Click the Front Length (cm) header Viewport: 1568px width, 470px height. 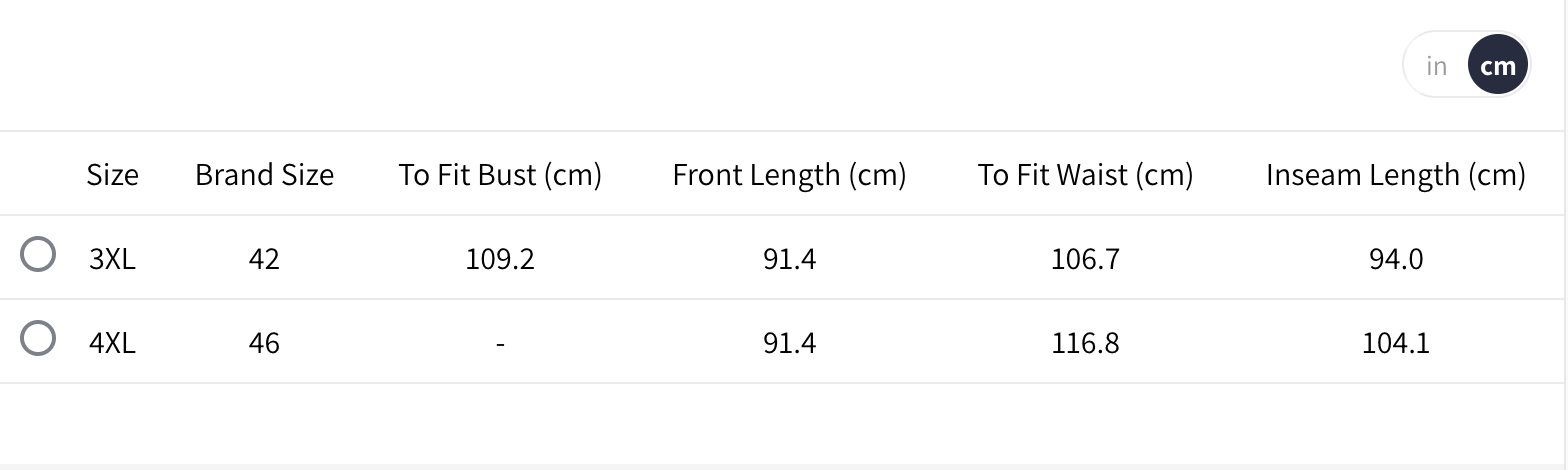point(789,175)
